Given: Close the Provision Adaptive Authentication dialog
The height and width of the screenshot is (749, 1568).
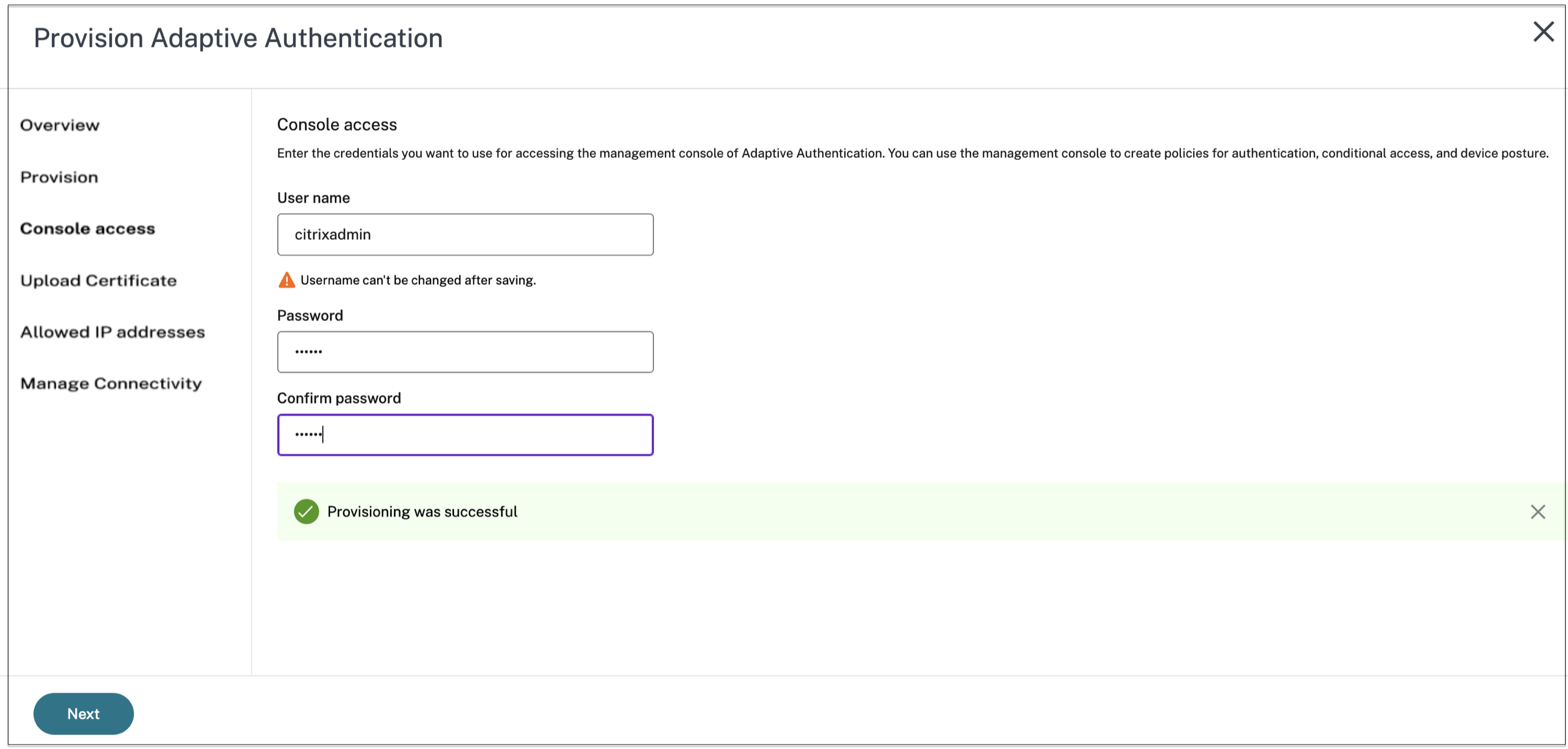Looking at the screenshot, I should (x=1543, y=32).
